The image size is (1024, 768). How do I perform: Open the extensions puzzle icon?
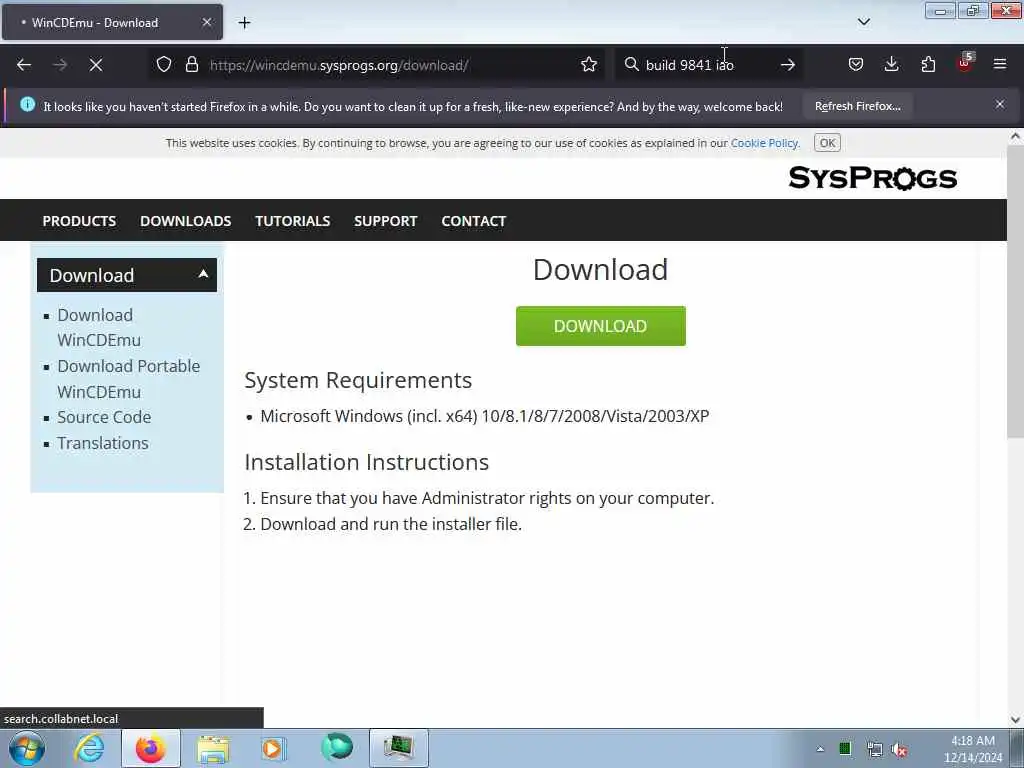pos(928,65)
